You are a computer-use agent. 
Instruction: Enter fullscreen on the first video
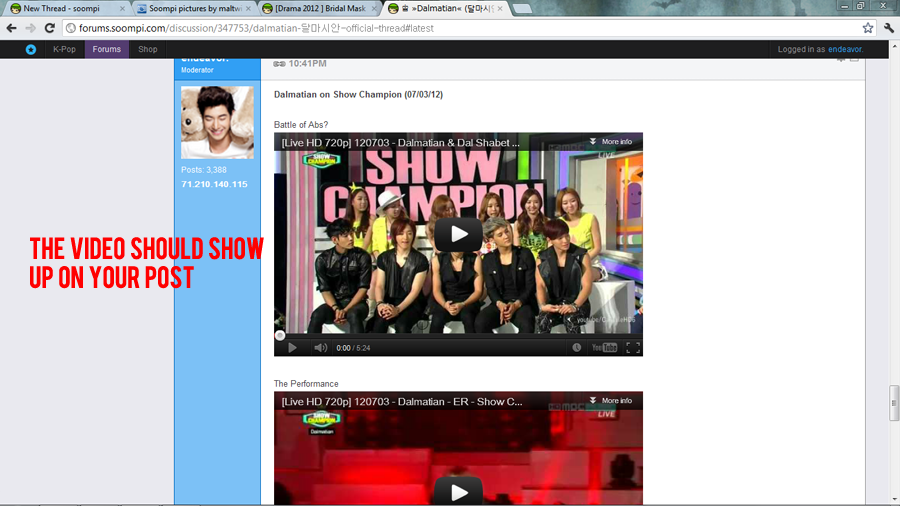pyautogui.click(x=633, y=348)
